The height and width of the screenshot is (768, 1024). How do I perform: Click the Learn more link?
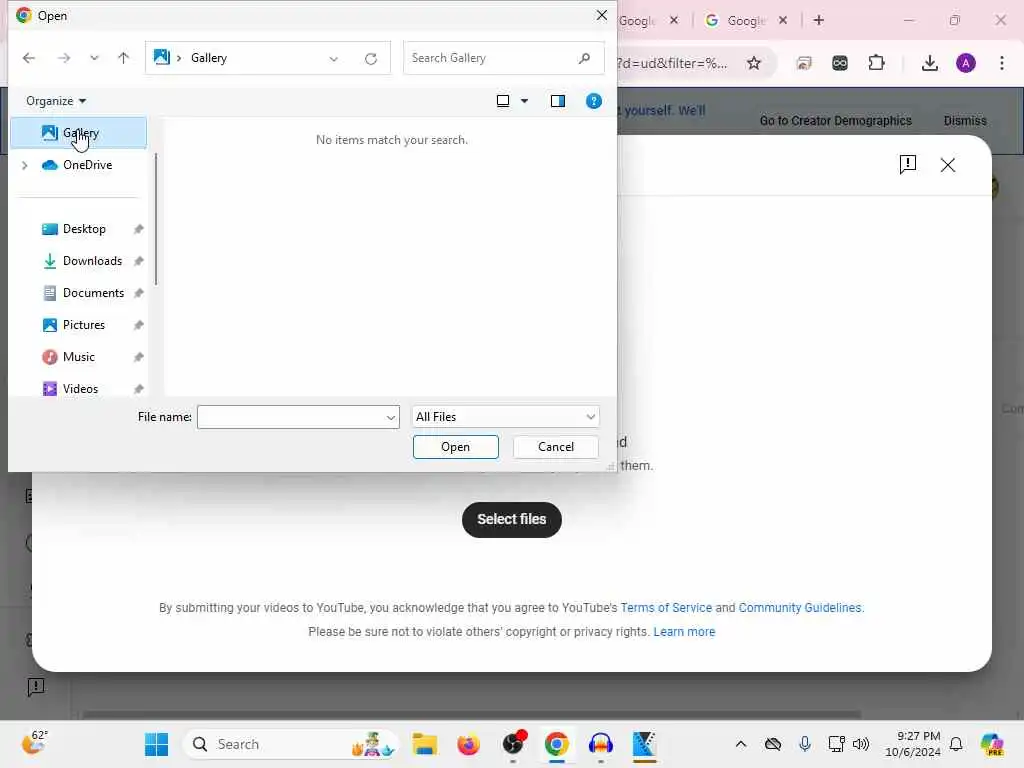pyautogui.click(x=684, y=632)
